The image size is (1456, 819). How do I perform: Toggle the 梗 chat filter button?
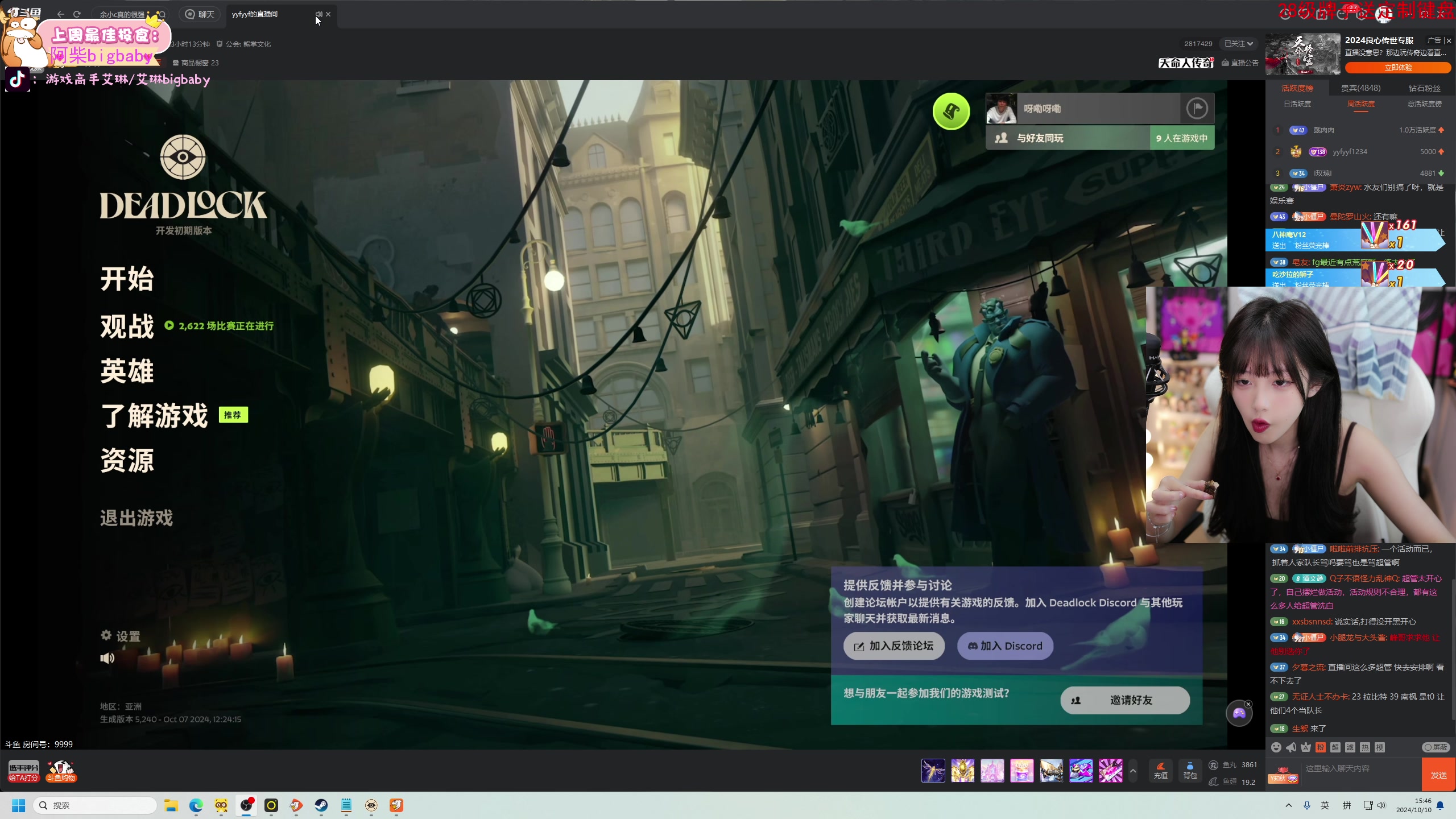(x=1380, y=747)
